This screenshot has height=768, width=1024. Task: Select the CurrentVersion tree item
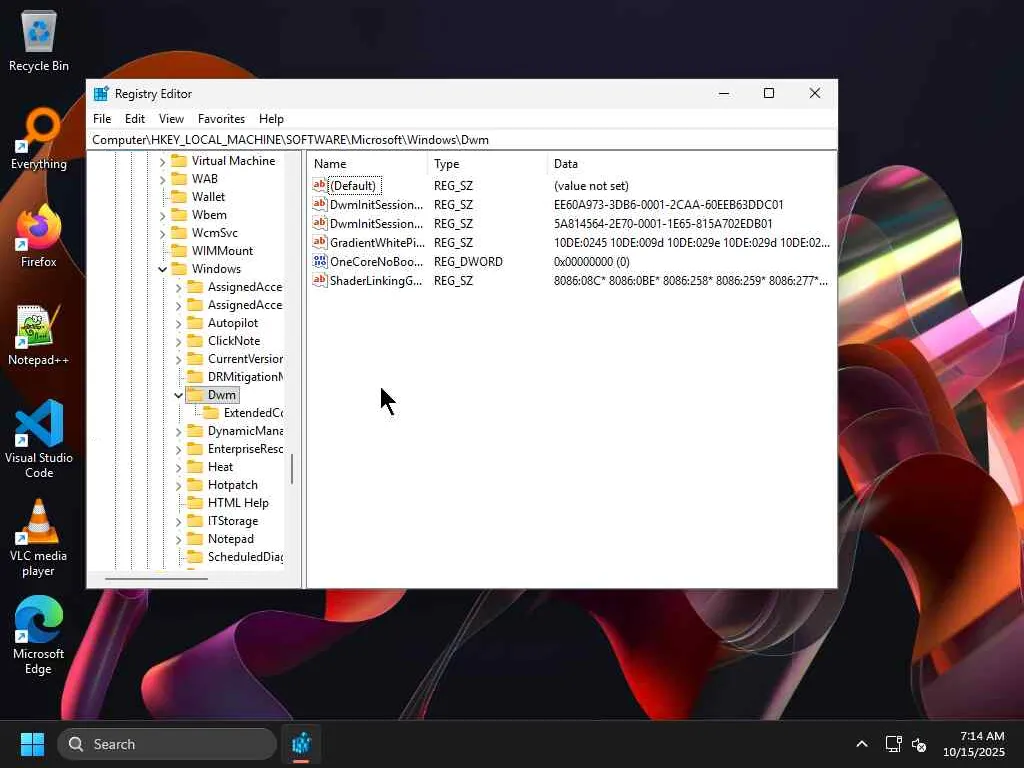pos(245,359)
